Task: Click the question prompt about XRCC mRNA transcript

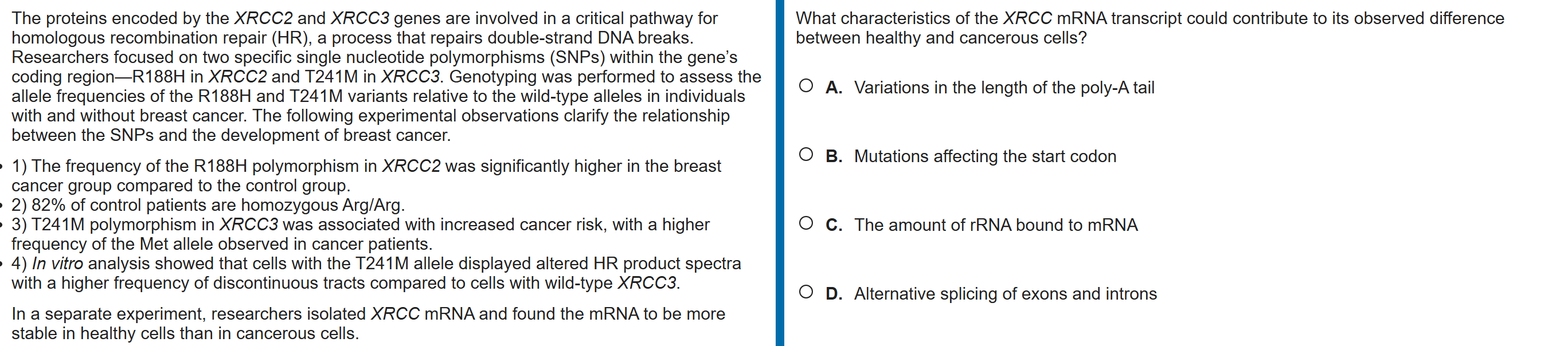Action: [1149, 28]
